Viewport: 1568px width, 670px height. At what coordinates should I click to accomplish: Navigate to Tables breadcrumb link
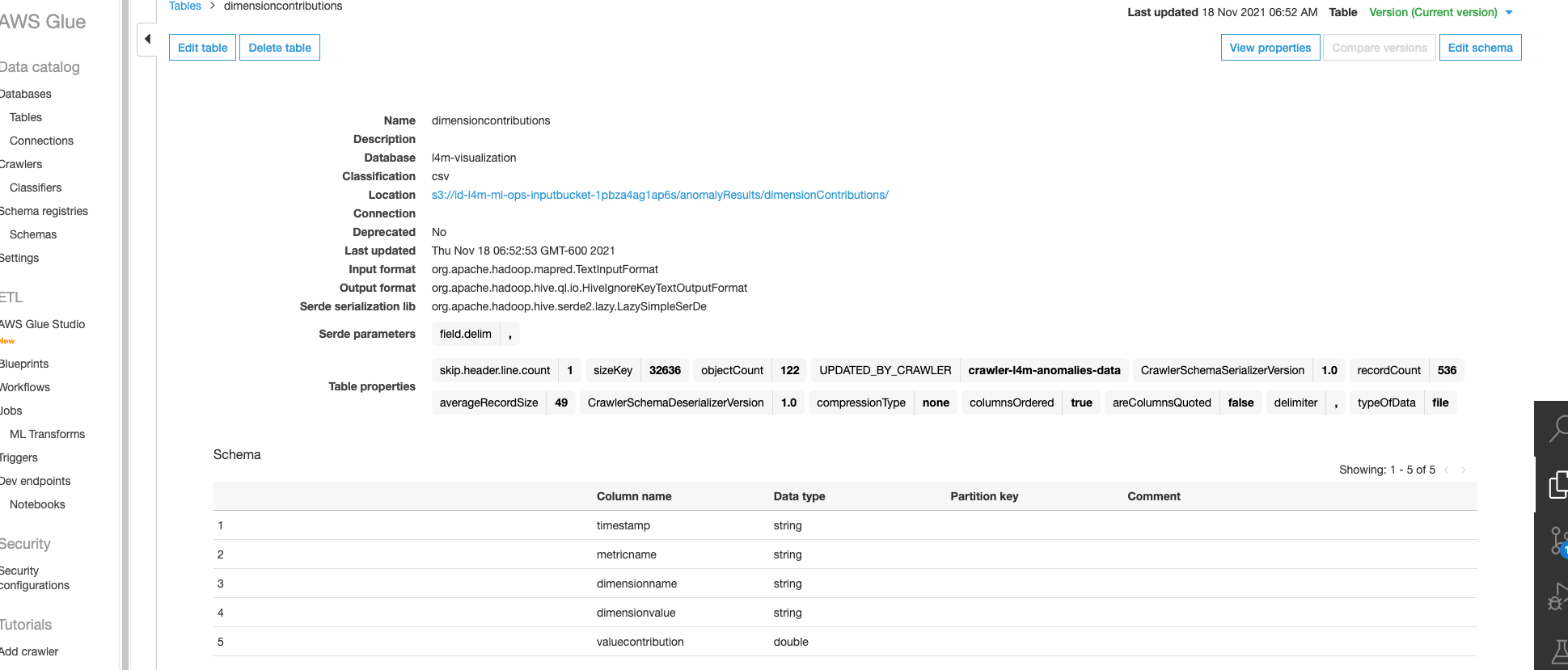click(x=184, y=6)
